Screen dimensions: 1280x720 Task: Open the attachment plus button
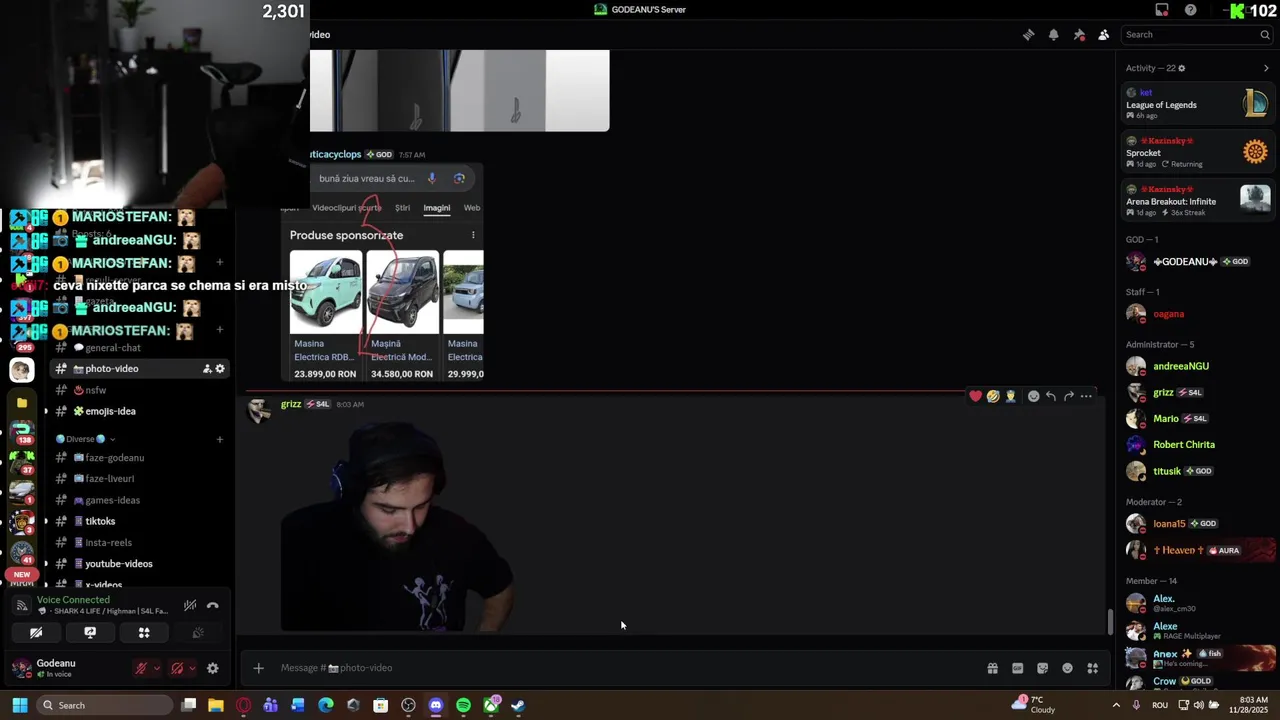(258, 668)
